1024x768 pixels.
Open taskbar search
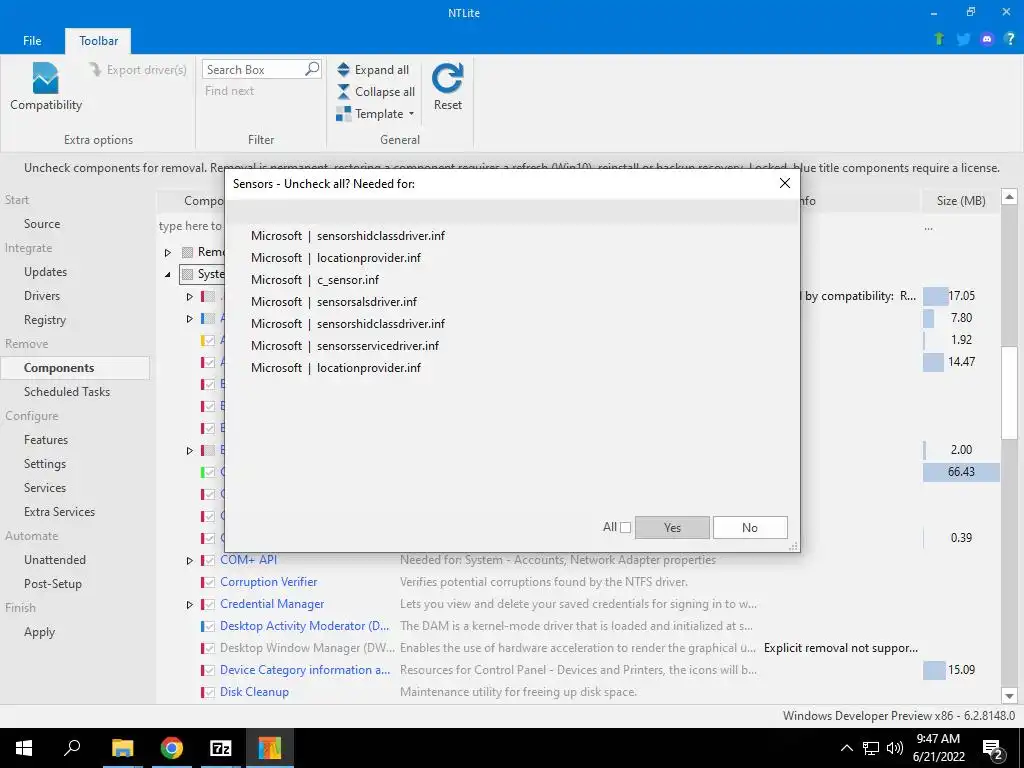tap(72, 748)
